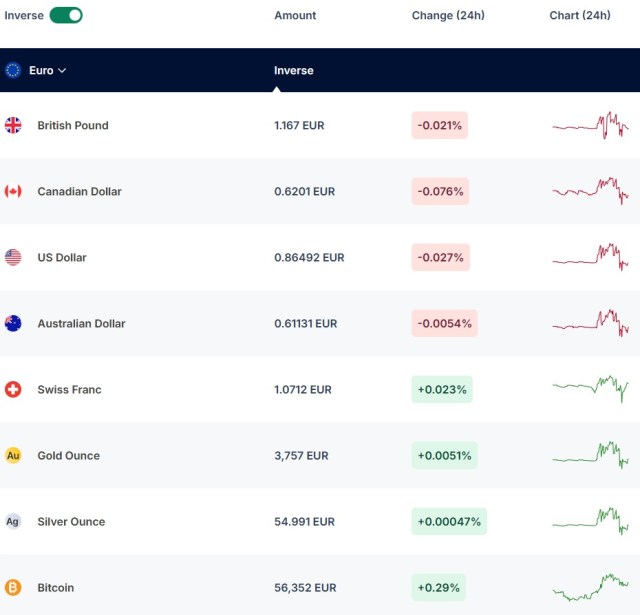Select the Inverse column tab
Viewport: 640px width, 615px height.
pyautogui.click(x=294, y=70)
